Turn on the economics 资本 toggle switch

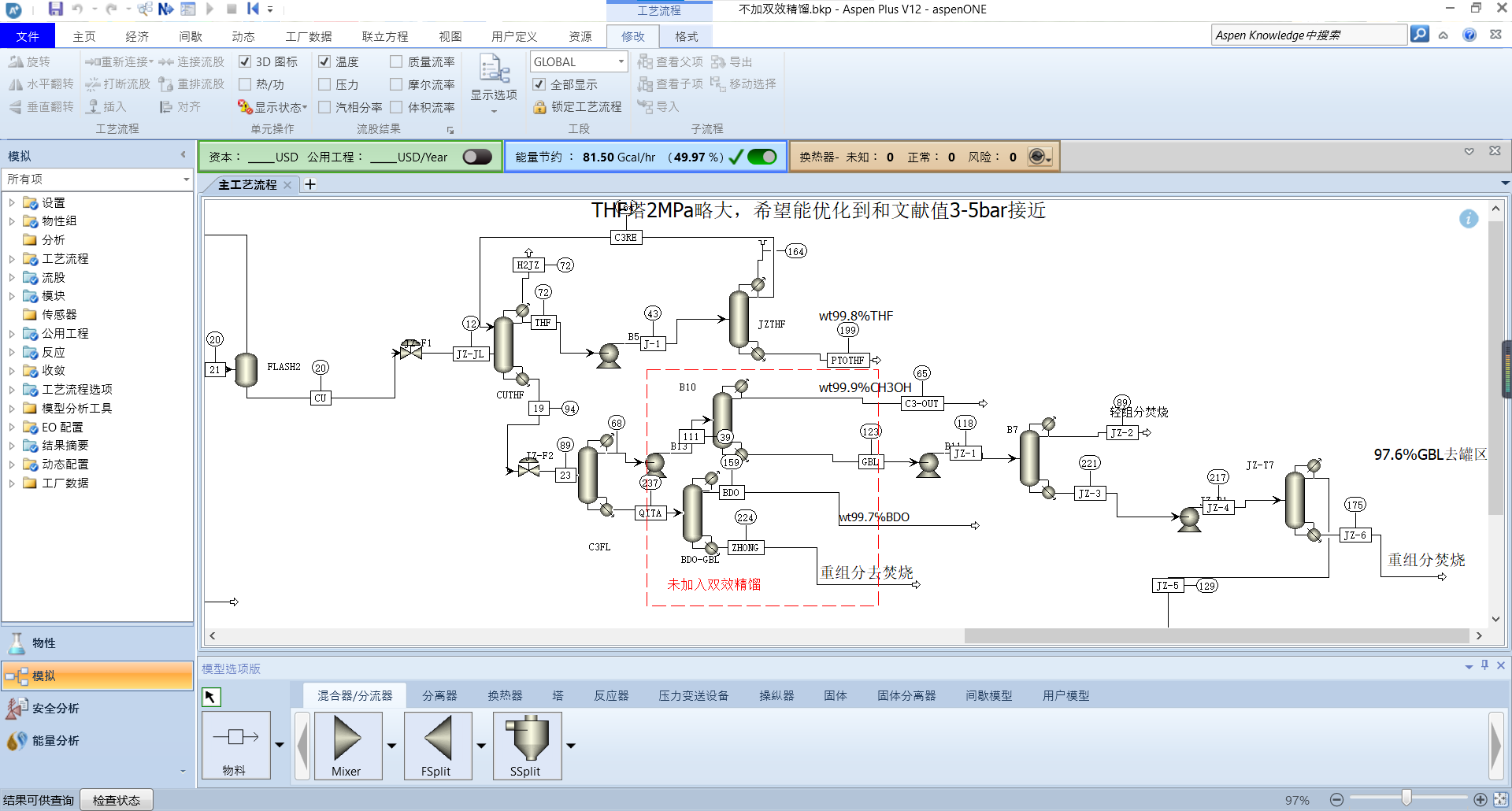477,157
